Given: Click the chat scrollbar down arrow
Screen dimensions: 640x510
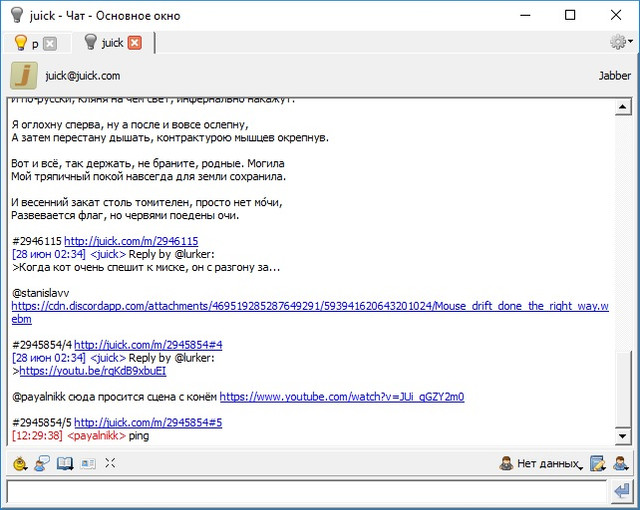Looking at the screenshot, I should pyautogui.click(x=623, y=436).
